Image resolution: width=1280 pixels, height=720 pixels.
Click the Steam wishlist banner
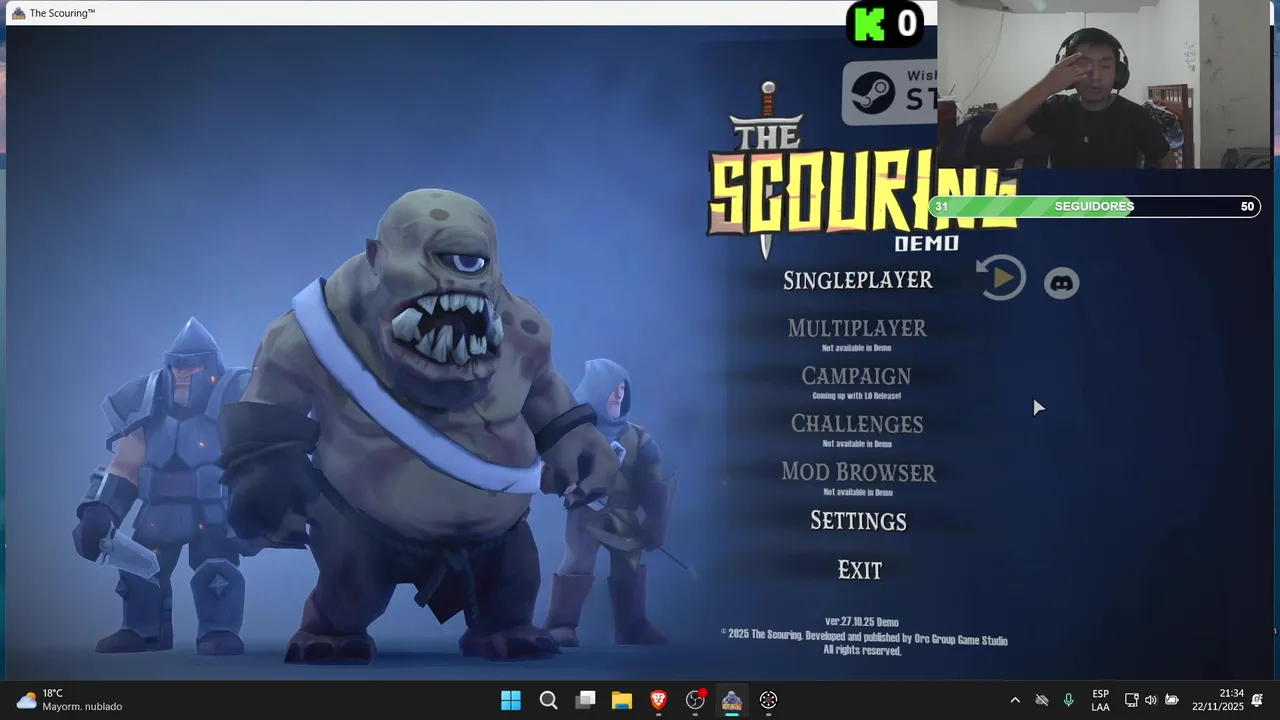(x=890, y=92)
